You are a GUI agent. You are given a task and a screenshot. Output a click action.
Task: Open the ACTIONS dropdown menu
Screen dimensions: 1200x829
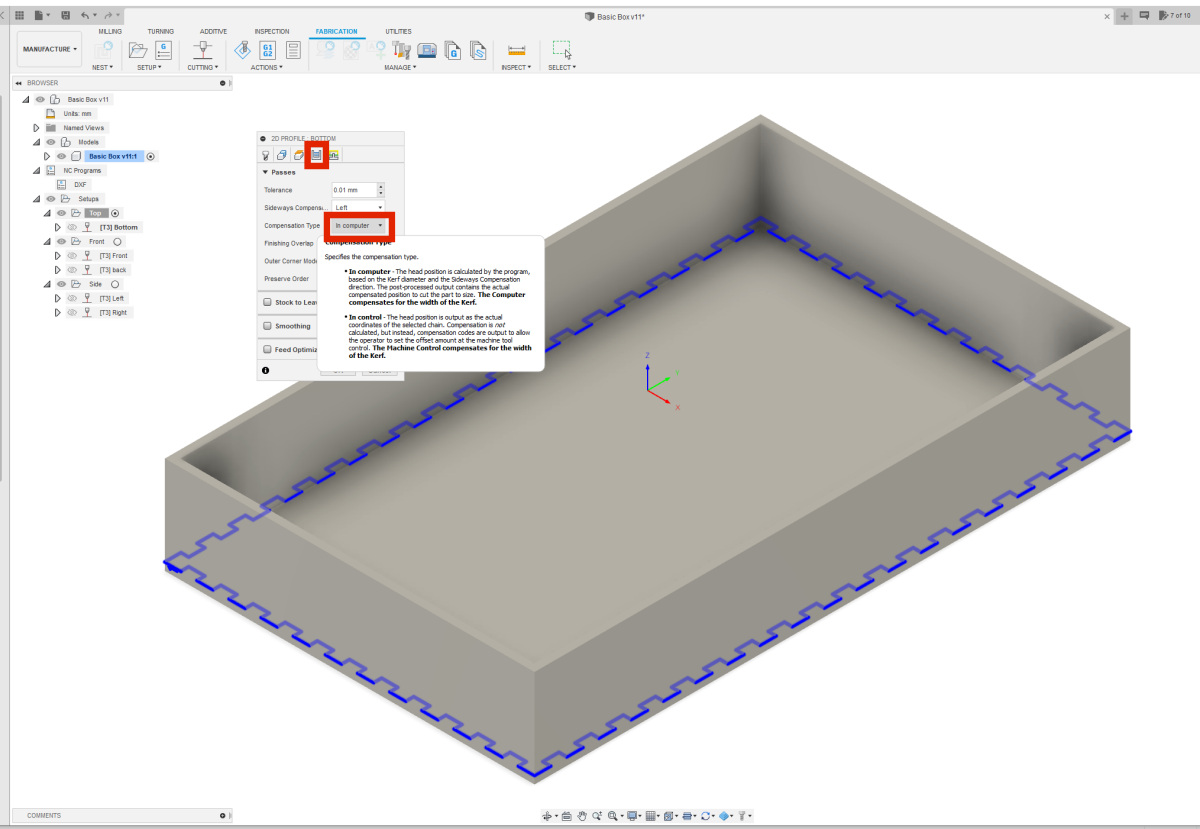click(267, 67)
